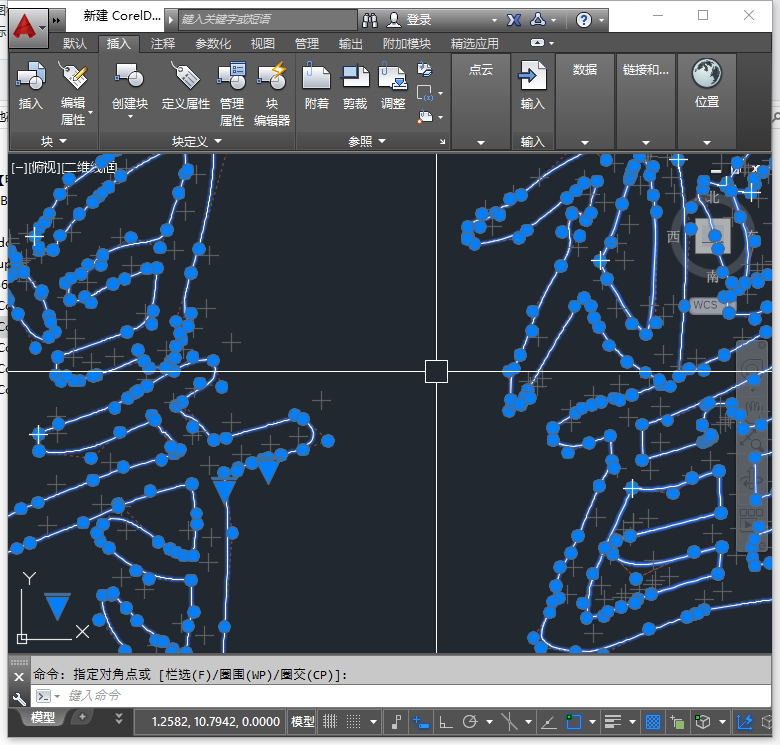Image resolution: width=780 pixels, height=745 pixels.
Task: Toggle polar tracking in status bar
Action: pos(470,722)
